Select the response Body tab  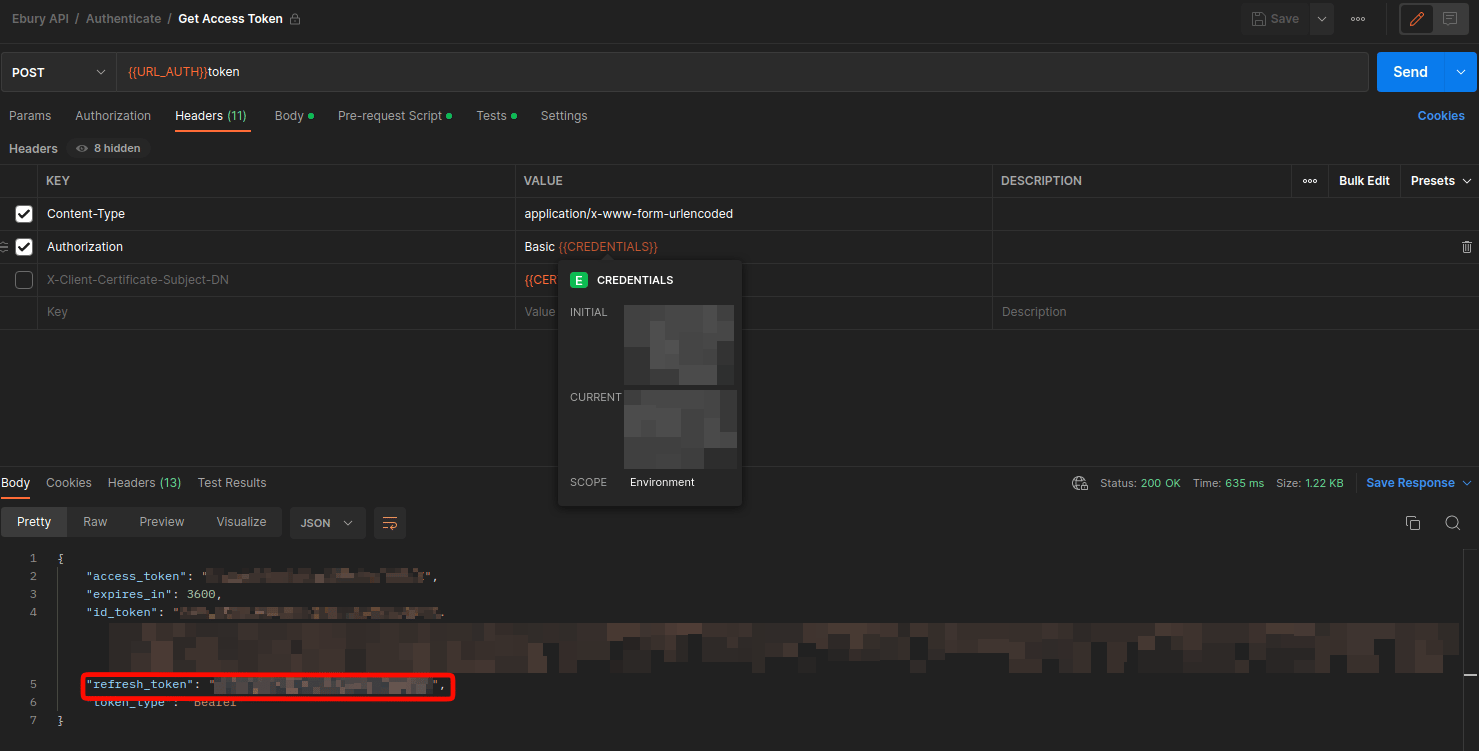(15, 483)
